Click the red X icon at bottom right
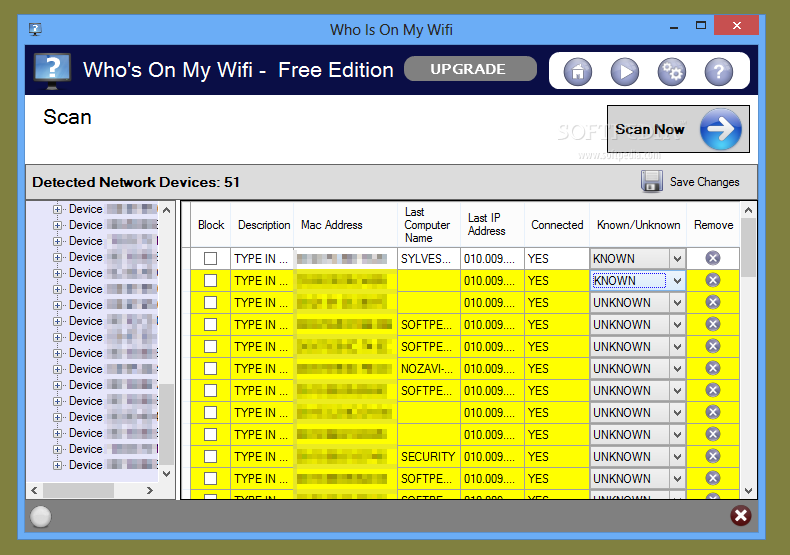 [740, 516]
